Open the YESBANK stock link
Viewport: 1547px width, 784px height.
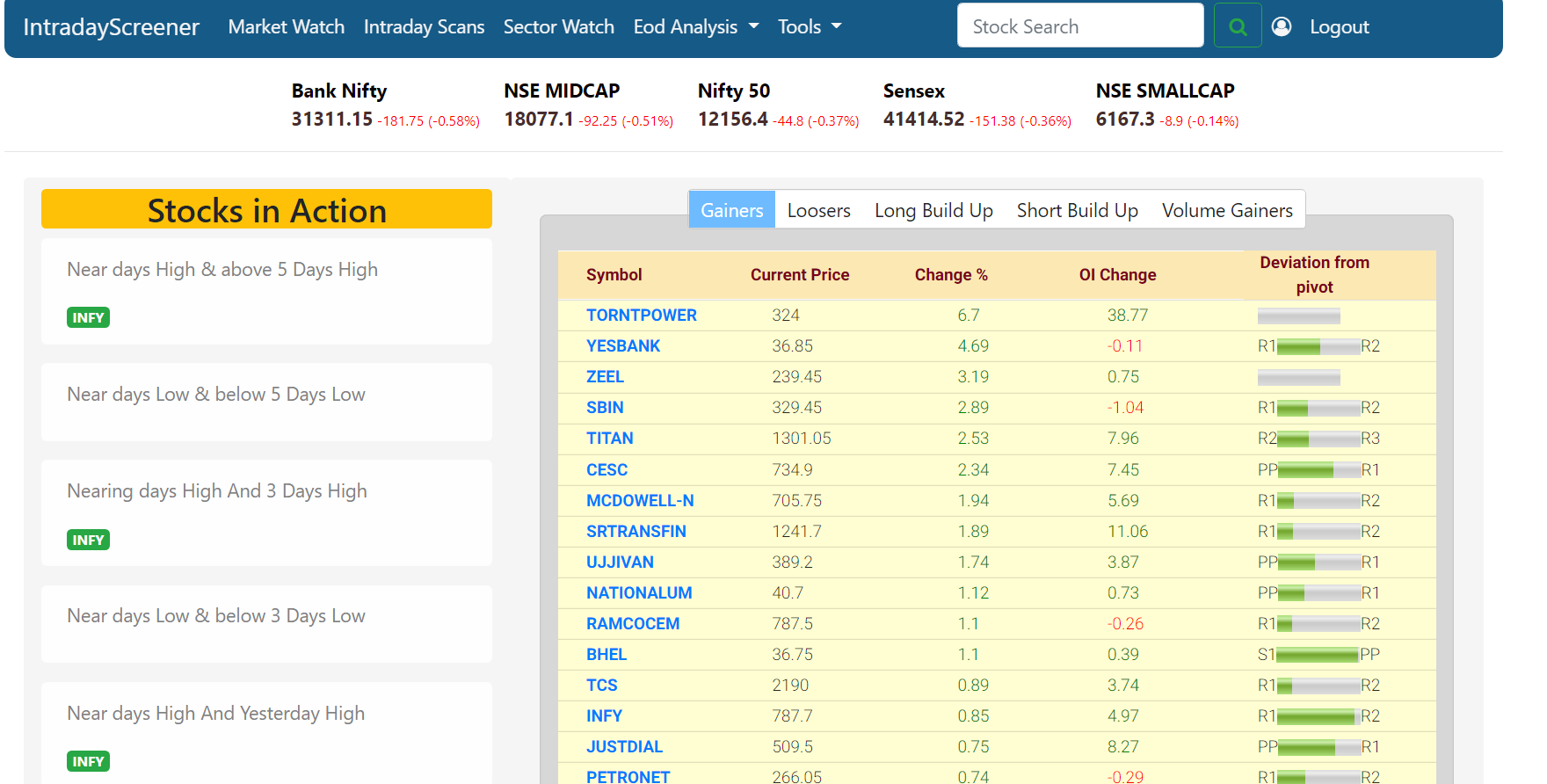pos(623,345)
